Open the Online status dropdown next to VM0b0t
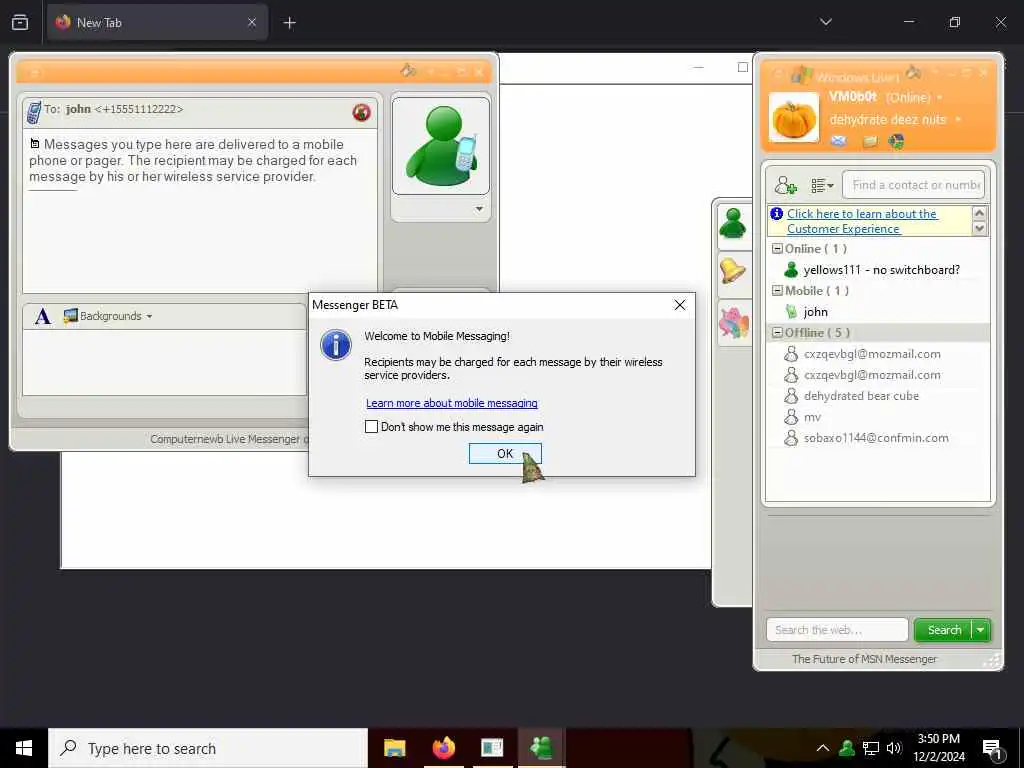 [x=940, y=98]
